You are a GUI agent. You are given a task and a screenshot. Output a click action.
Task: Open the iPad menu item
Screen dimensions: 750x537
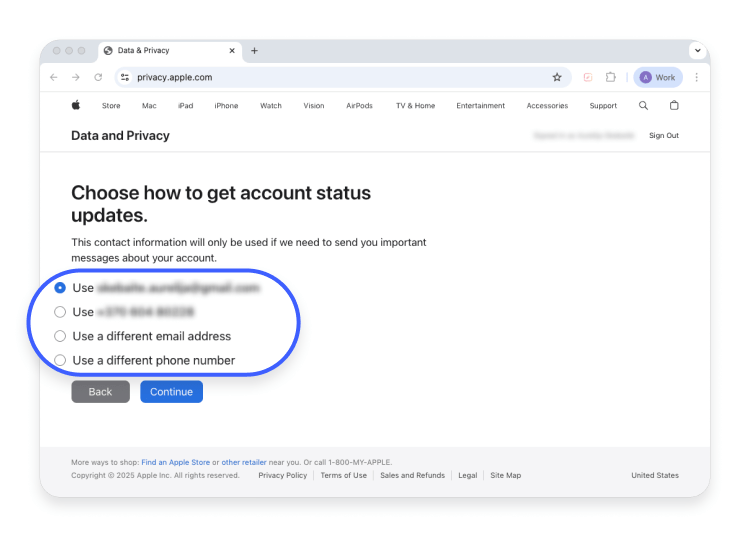point(186,106)
